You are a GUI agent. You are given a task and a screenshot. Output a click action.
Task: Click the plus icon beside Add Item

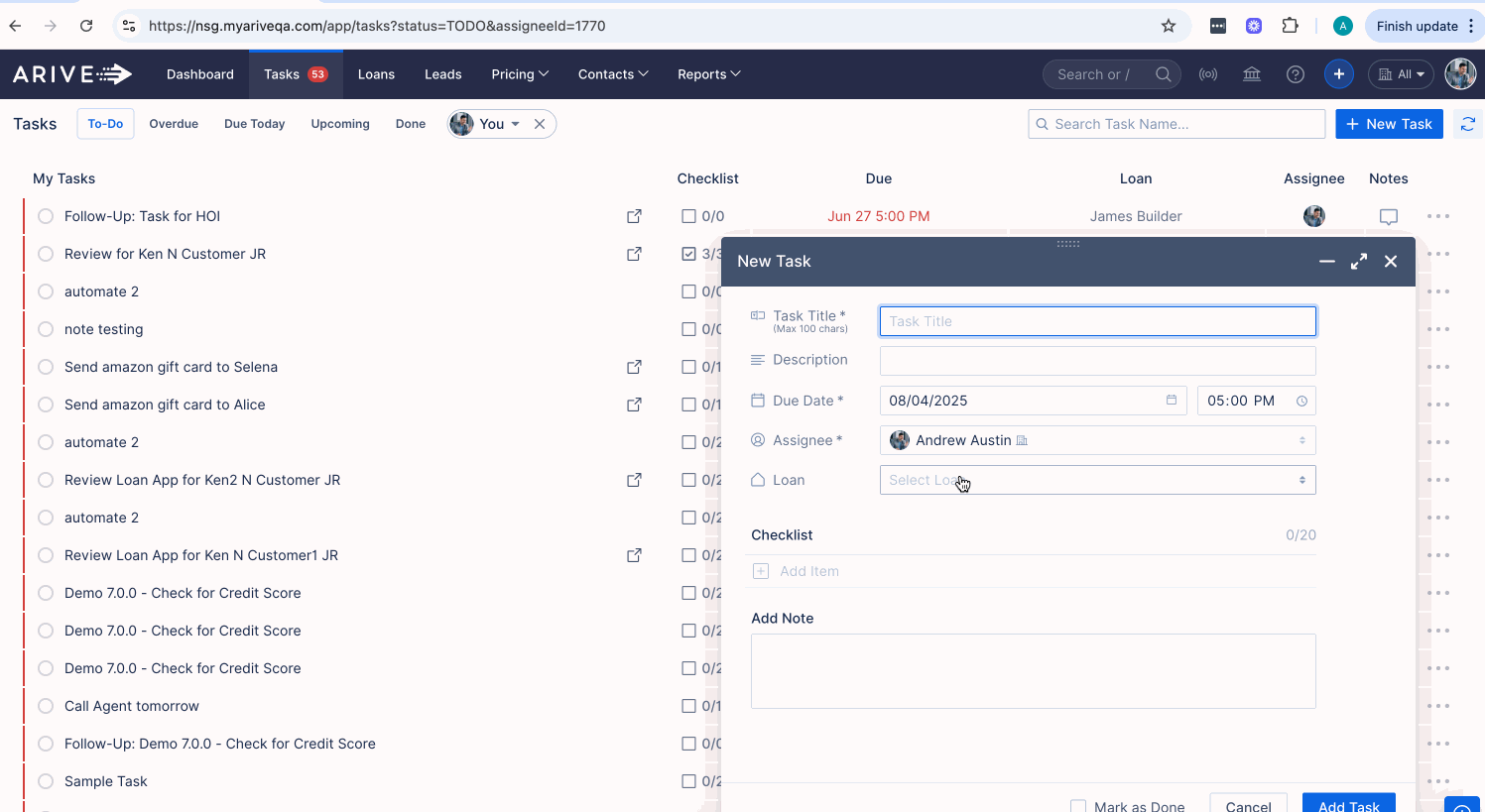click(x=761, y=571)
